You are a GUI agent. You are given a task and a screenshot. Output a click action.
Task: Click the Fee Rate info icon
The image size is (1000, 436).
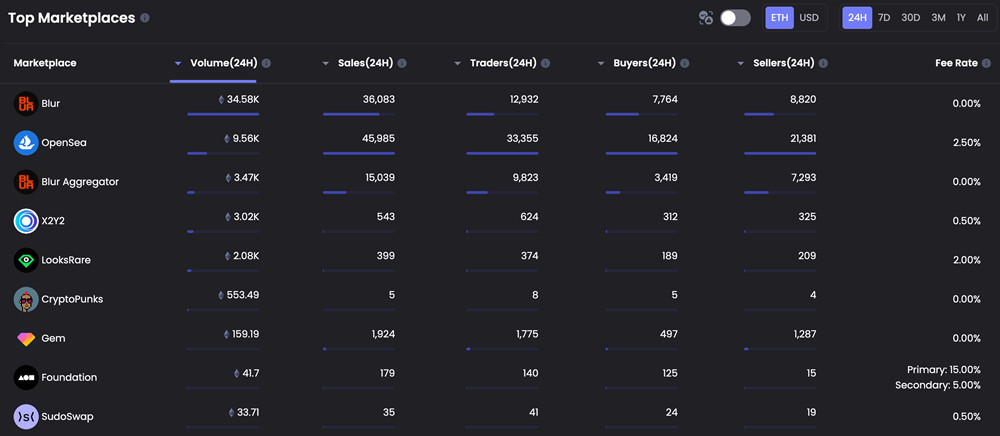tap(987, 63)
